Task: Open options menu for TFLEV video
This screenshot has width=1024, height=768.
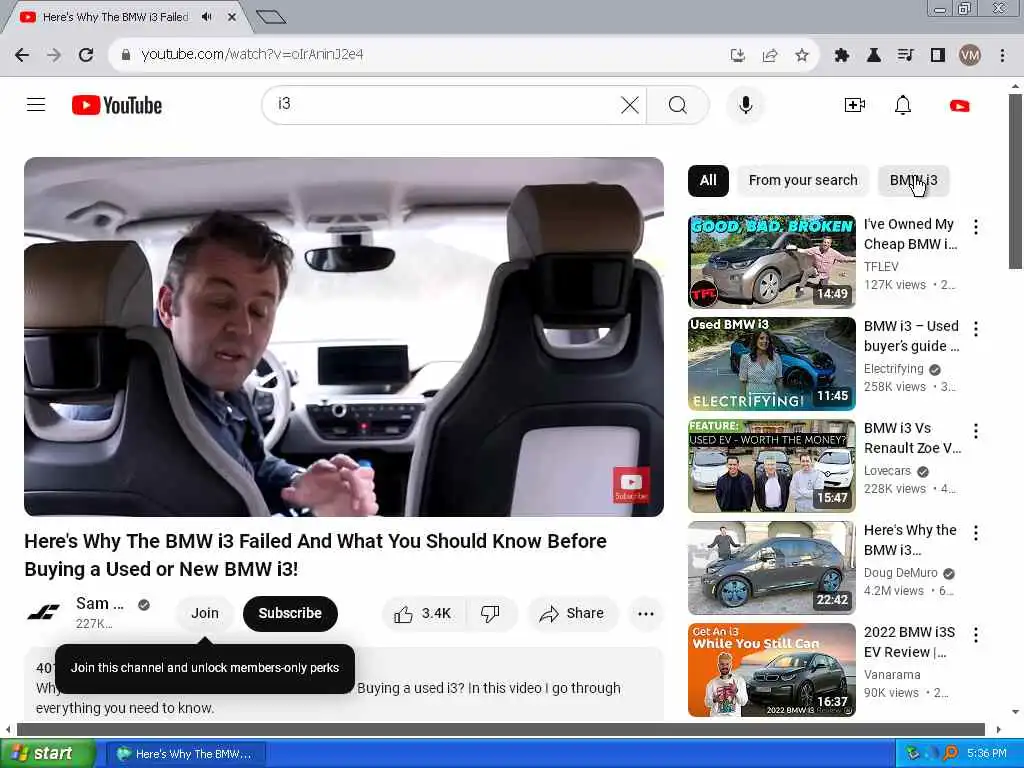Action: click(x=976, y=227)
